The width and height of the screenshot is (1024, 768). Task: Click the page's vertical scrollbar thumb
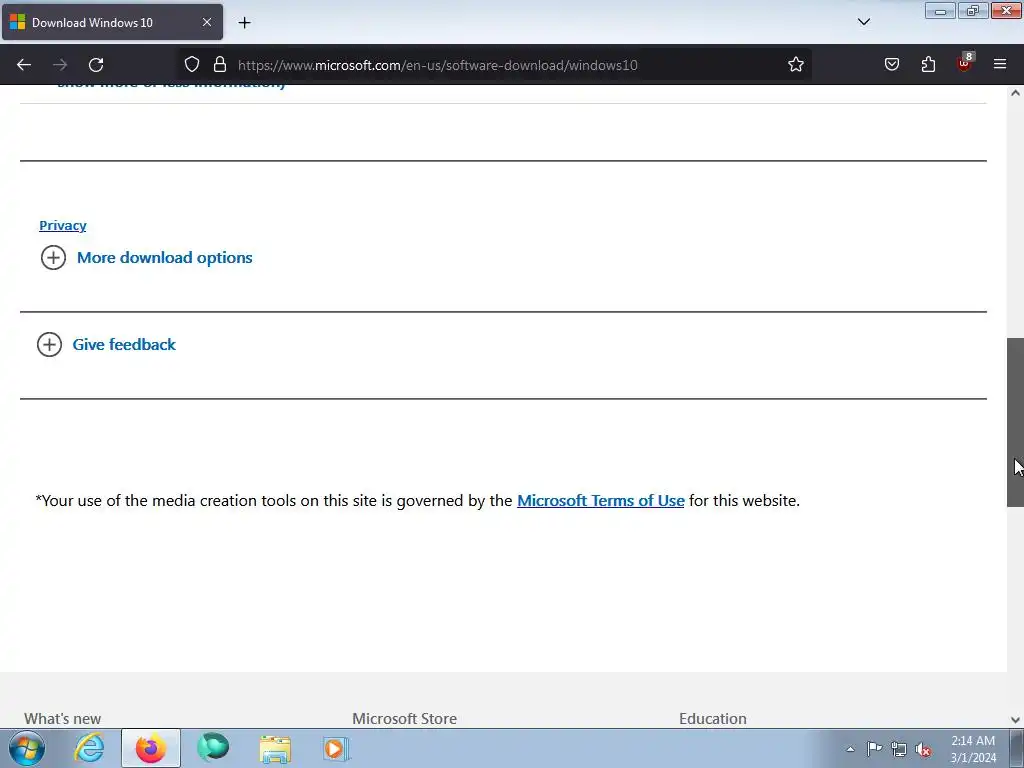pos(1015,422)
